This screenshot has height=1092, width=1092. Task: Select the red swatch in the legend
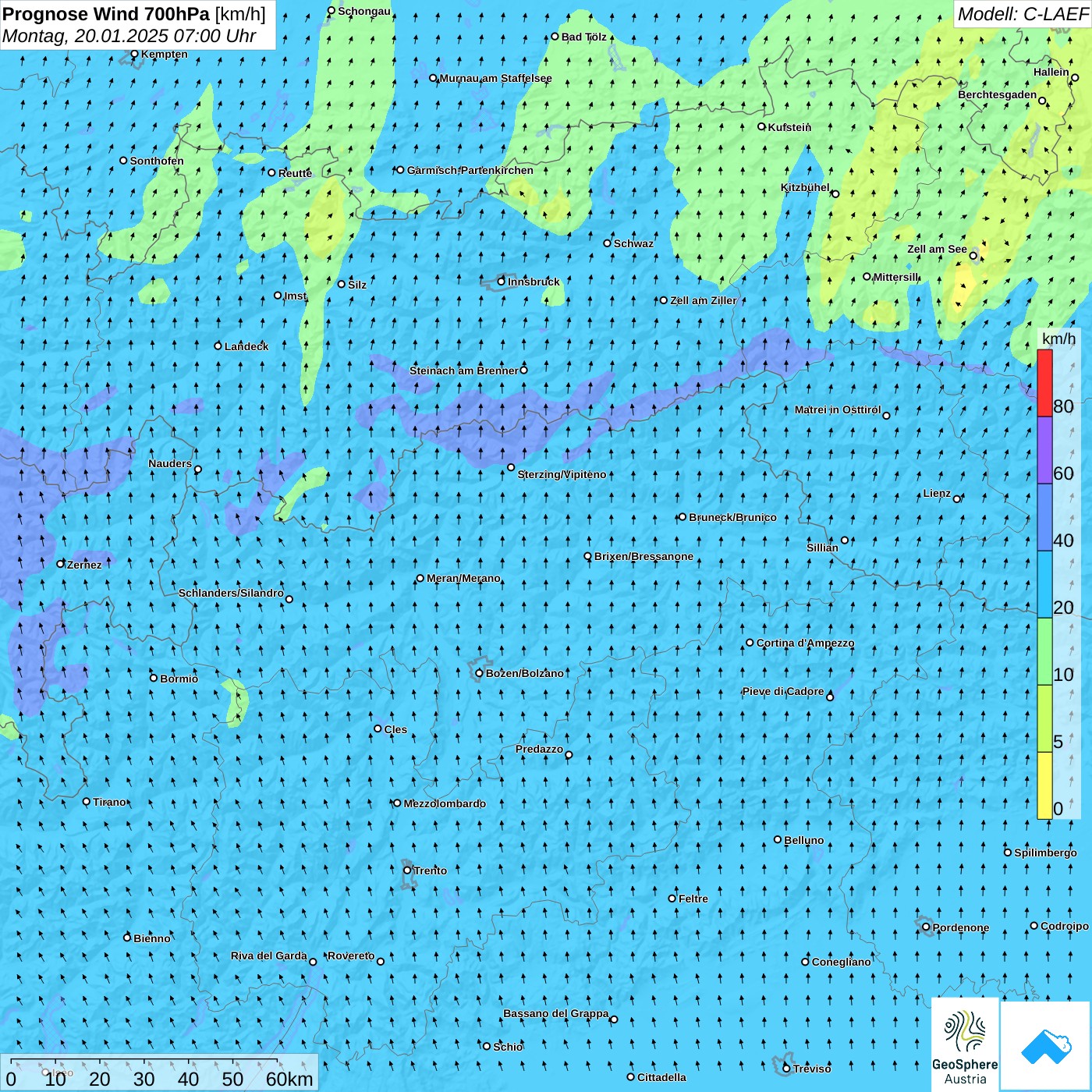[x=1044, y=383]
